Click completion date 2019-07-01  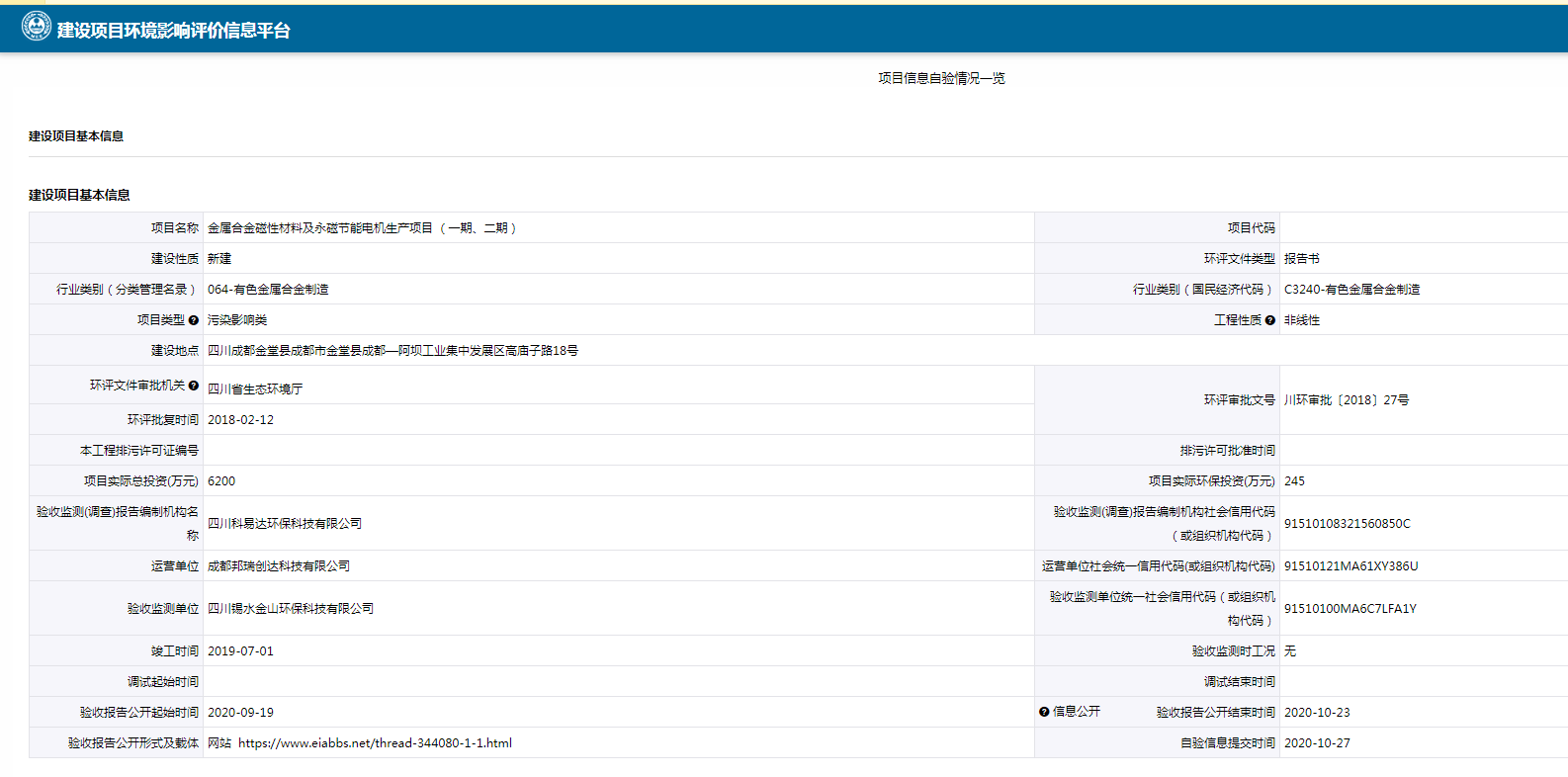(240, 651)
